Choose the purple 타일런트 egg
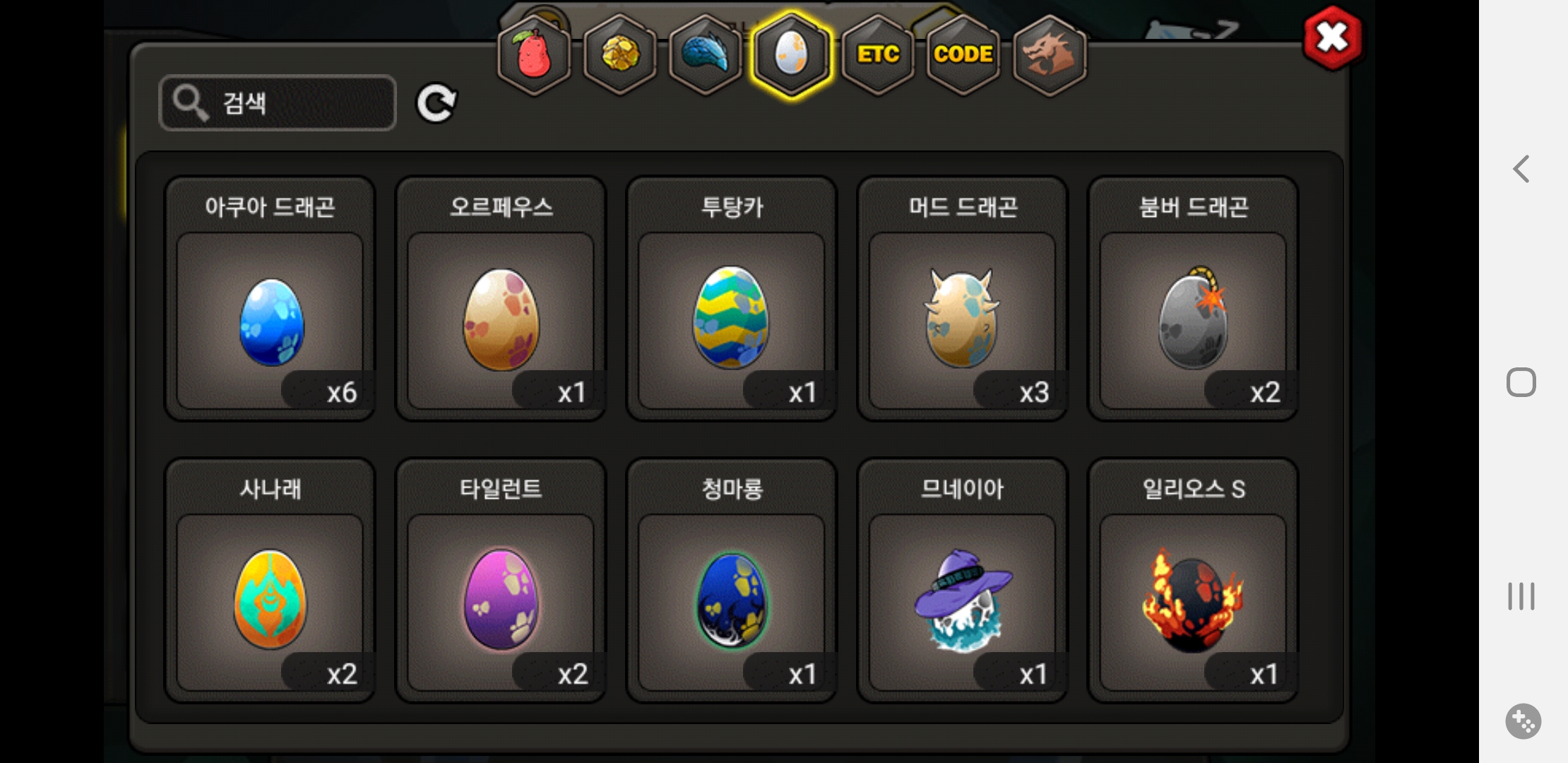Viewport: 1568px width, 763px height. click(501, 580)
